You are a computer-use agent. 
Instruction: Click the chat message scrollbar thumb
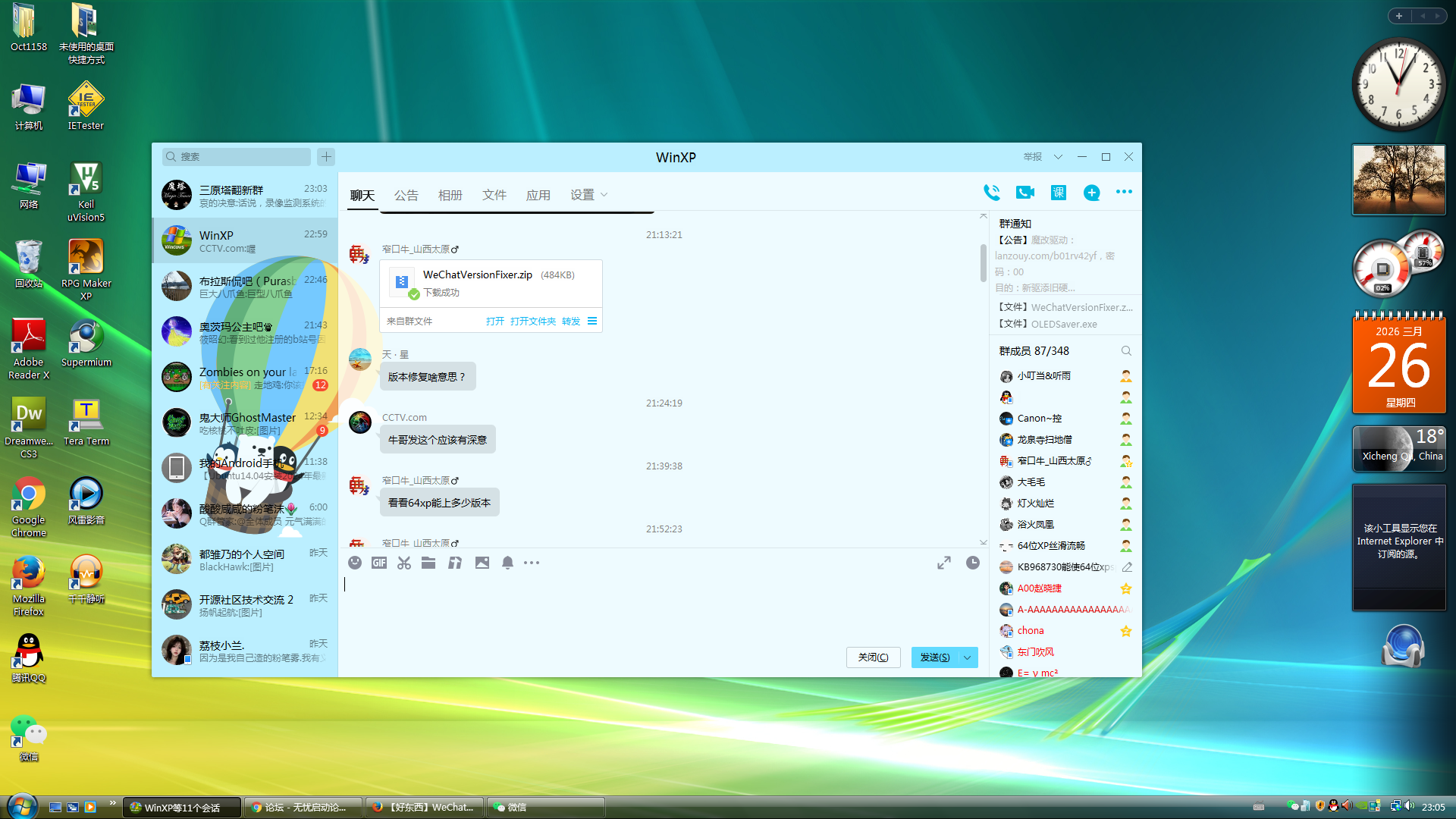tap(983, 262)
